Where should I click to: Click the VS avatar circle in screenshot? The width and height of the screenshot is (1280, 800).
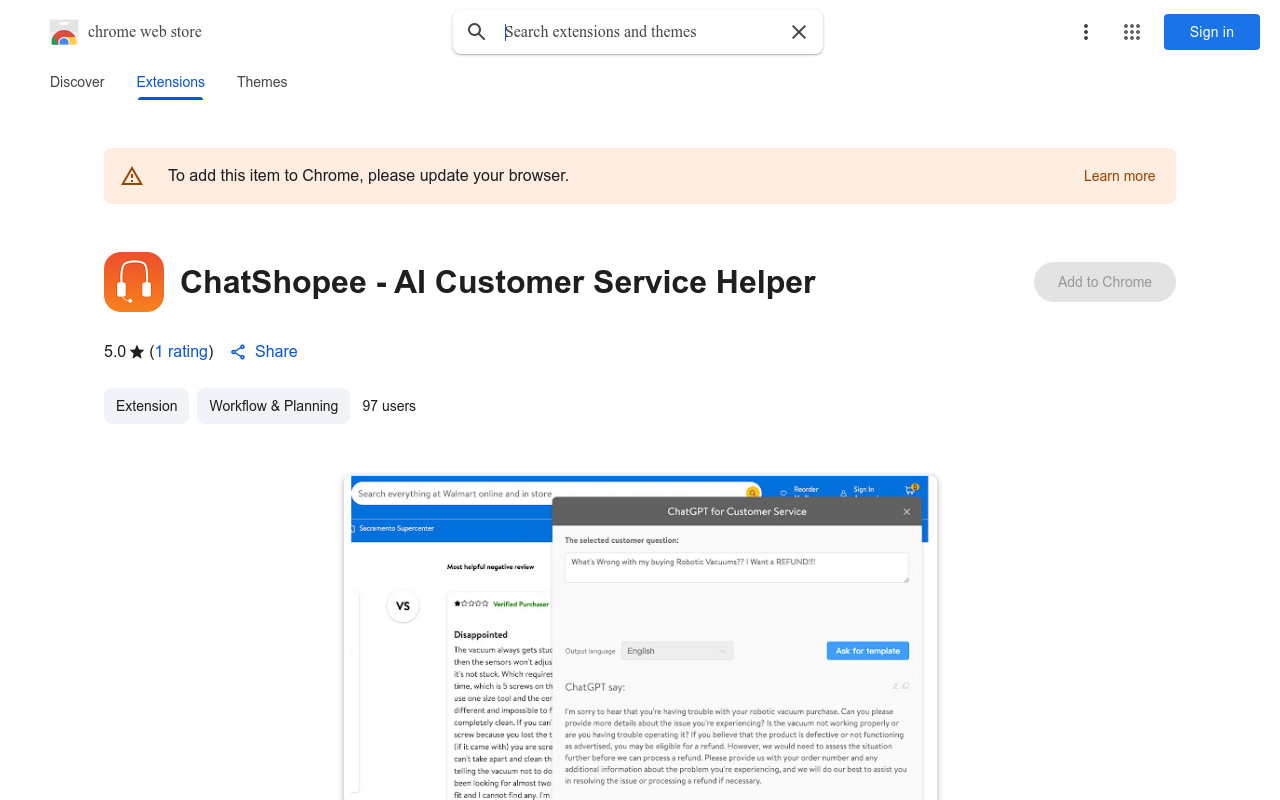[403, 606]
